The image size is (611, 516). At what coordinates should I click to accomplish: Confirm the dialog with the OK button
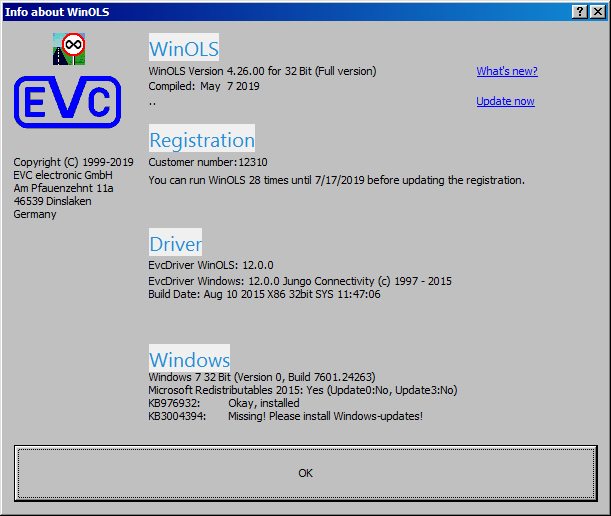(306, 473)
